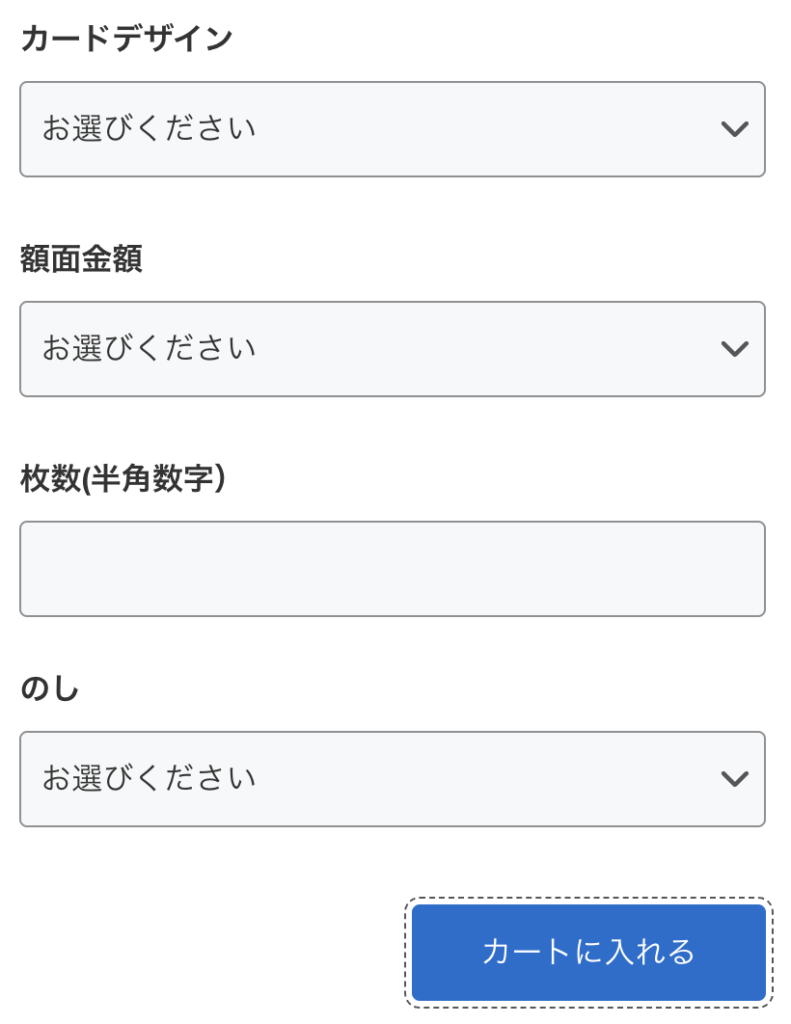Click the カードデザイン dropdown chevron arrow

(x=734, y=129)
